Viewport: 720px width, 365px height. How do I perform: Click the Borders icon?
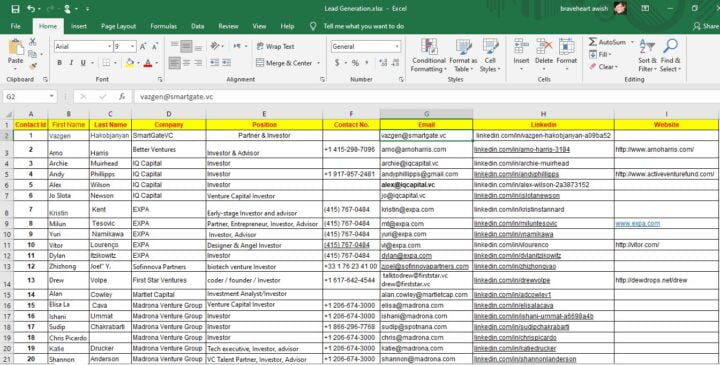click(107, 63)
